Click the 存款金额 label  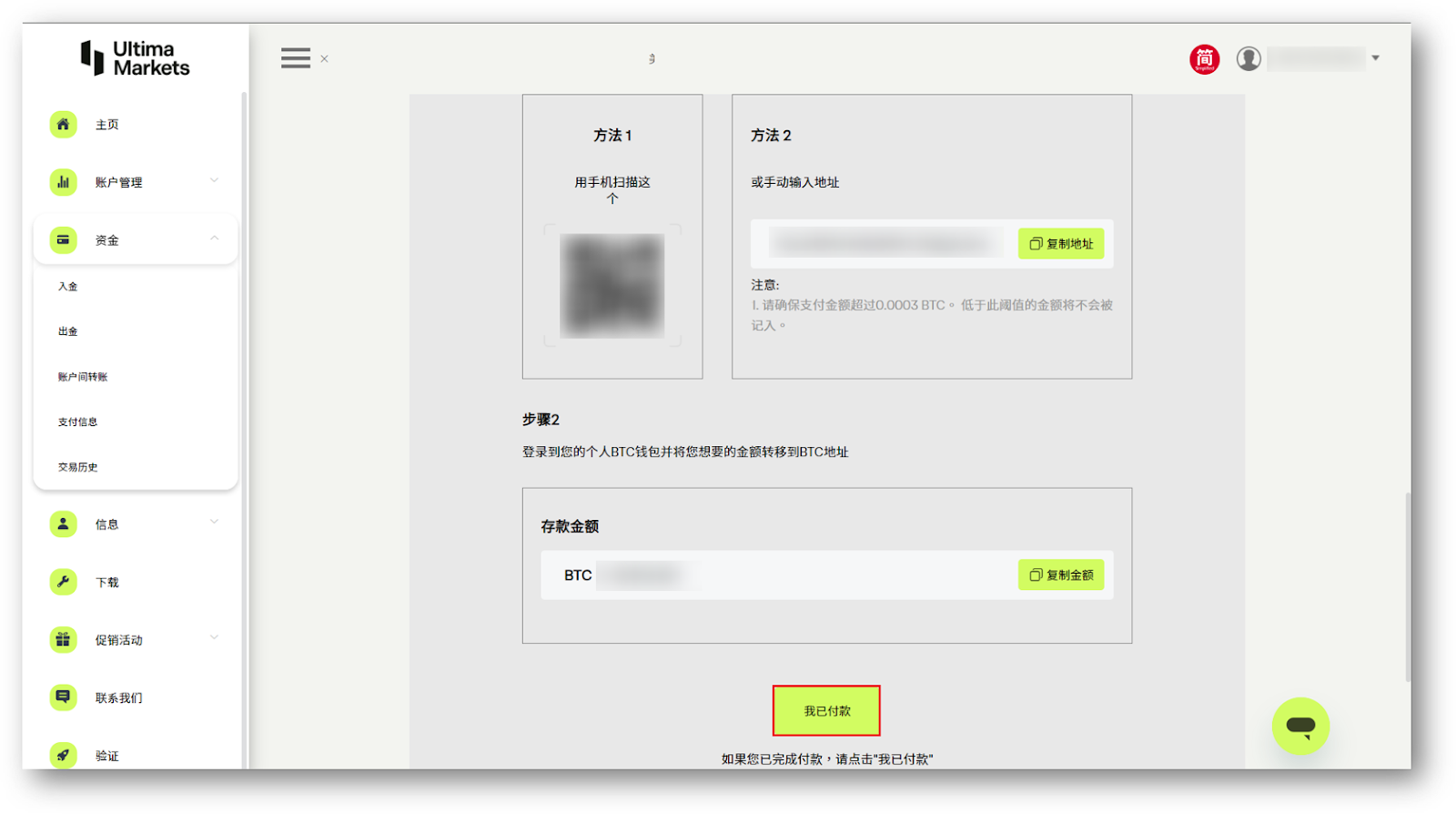click(570, 526)
